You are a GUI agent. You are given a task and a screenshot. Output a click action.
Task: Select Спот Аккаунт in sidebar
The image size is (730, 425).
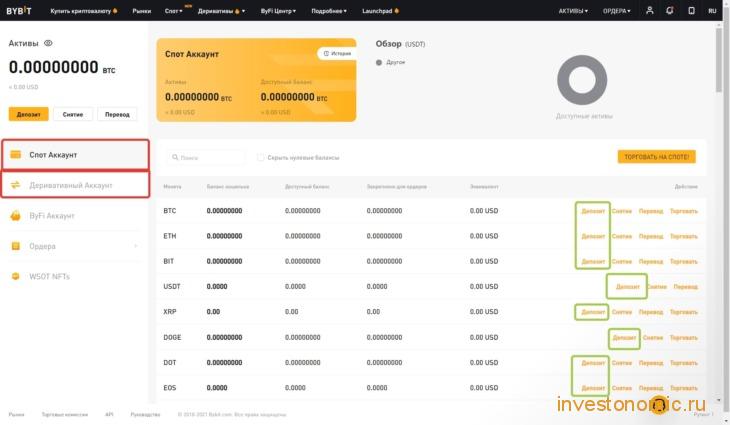[x=75, y=155]
